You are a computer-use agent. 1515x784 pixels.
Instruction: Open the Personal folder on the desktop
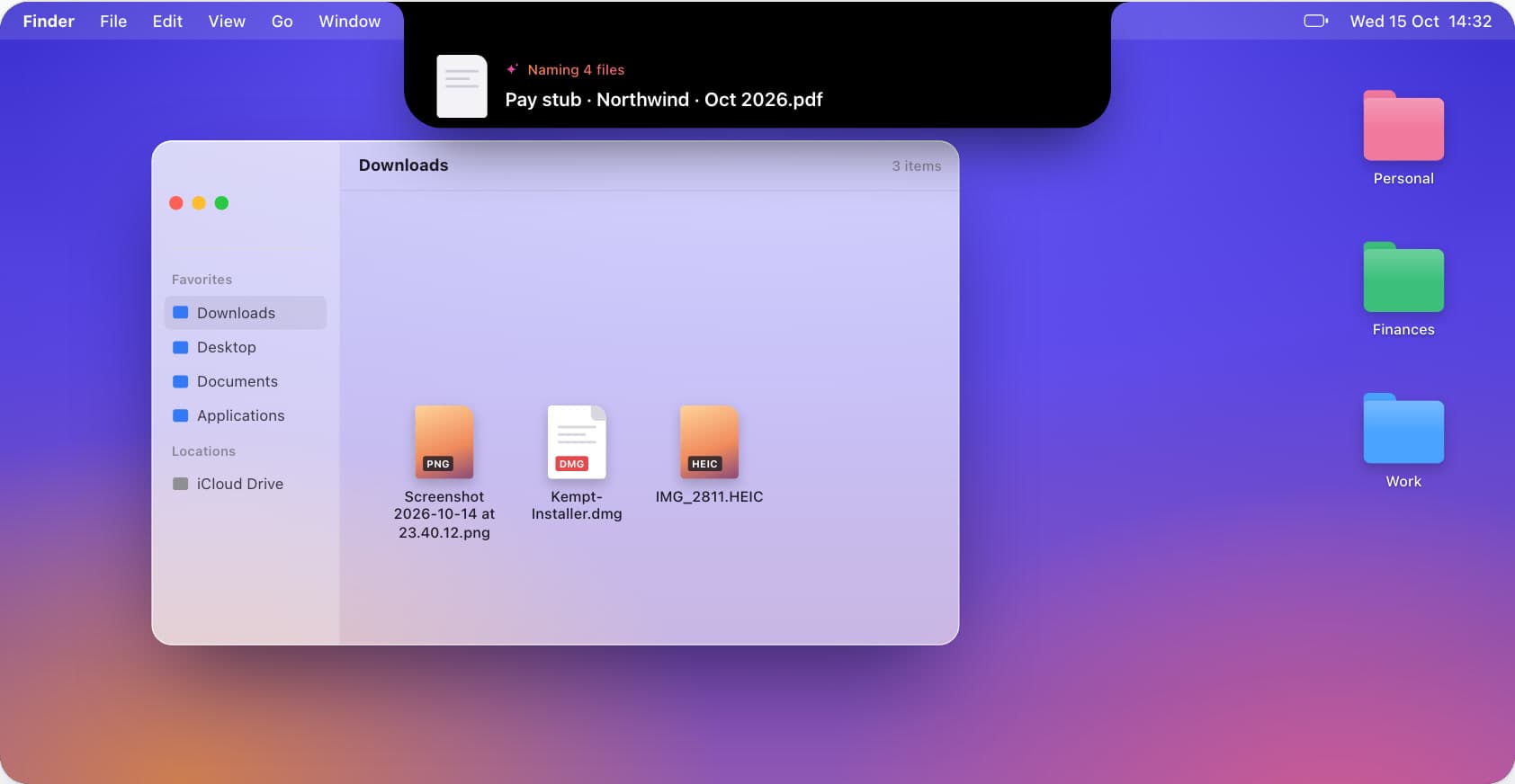click(1403, 126)
